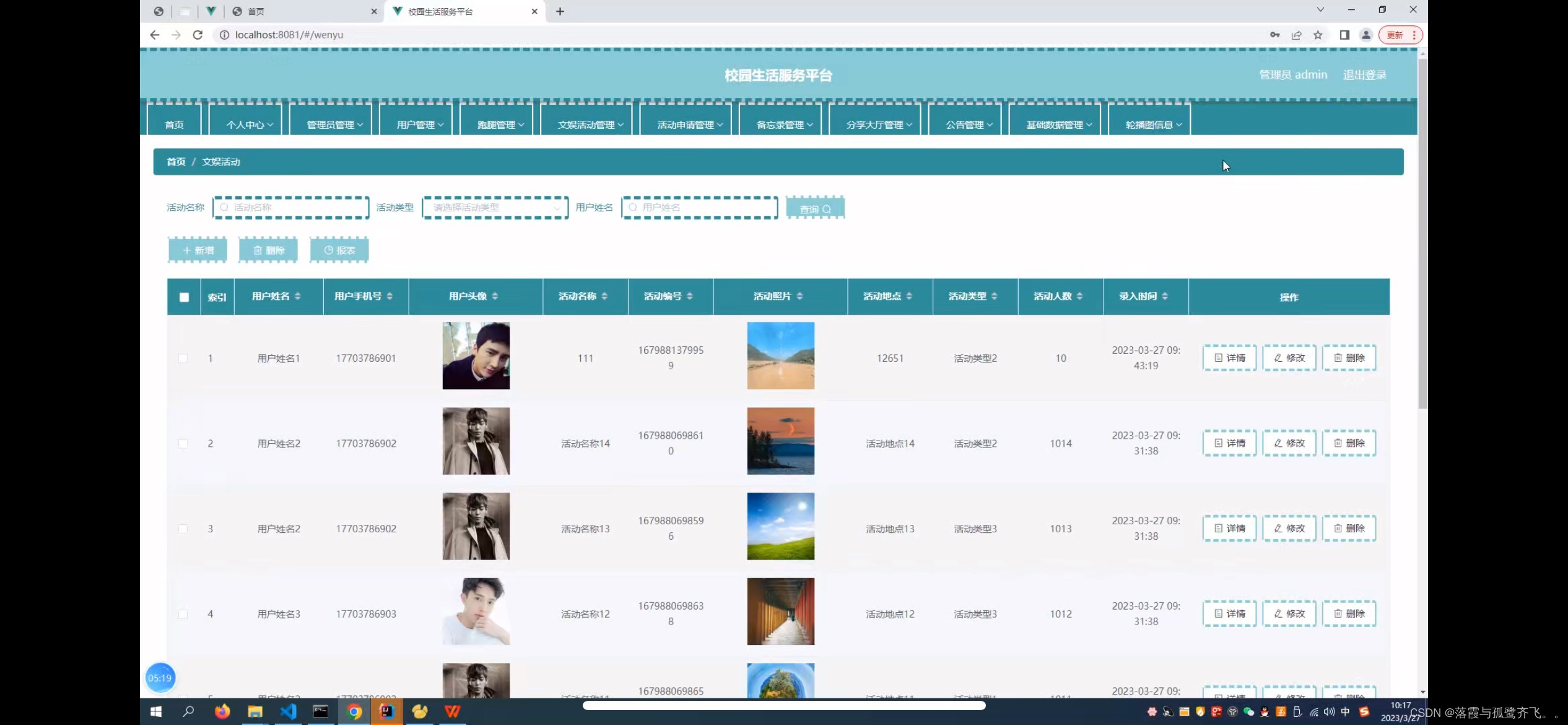
Task: Click the browser back arrow
Action: pos(155,35)
